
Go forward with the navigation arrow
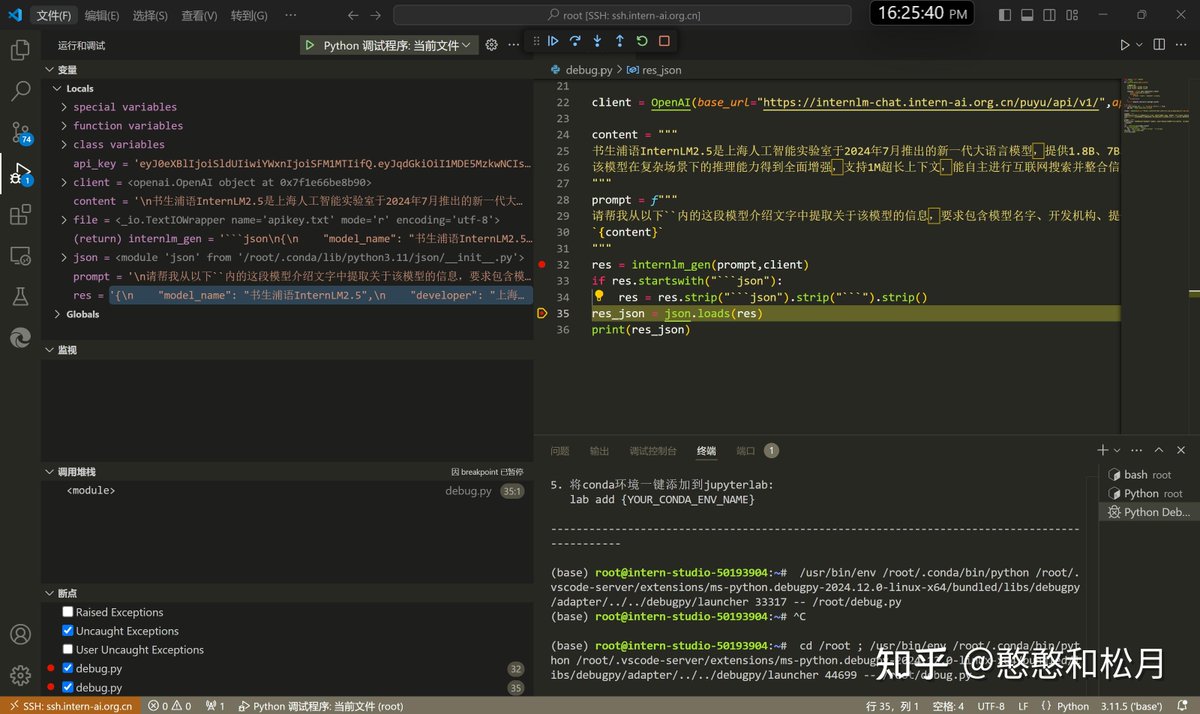click(x=375, y=15)
